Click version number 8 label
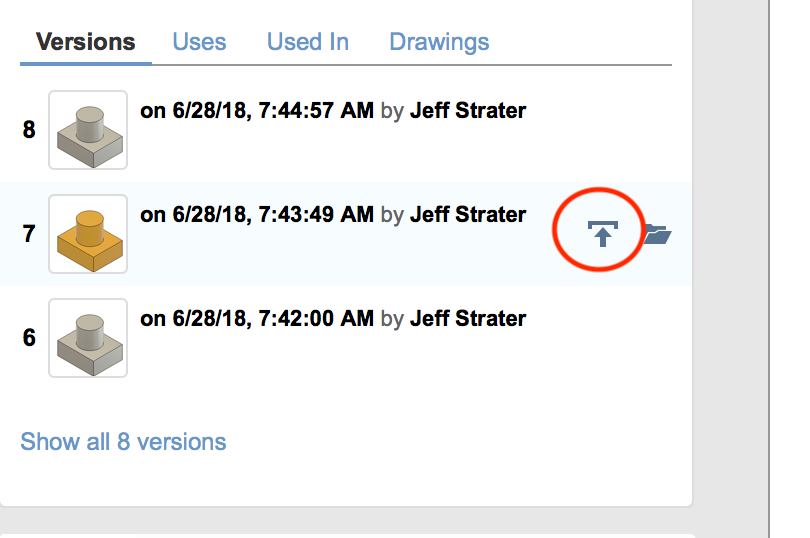The image size is (810, 538). (29, 130)
